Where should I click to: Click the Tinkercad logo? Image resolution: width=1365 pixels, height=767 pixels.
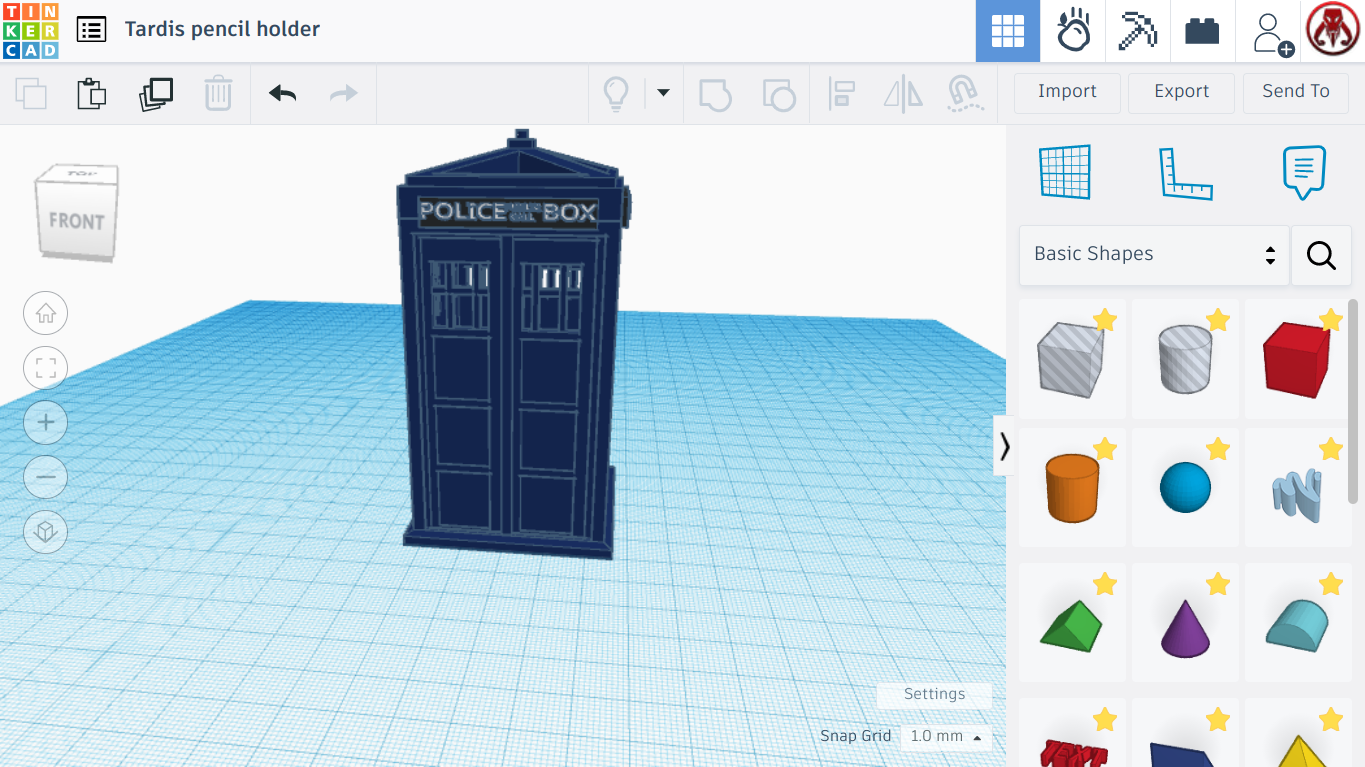point(31,31)
